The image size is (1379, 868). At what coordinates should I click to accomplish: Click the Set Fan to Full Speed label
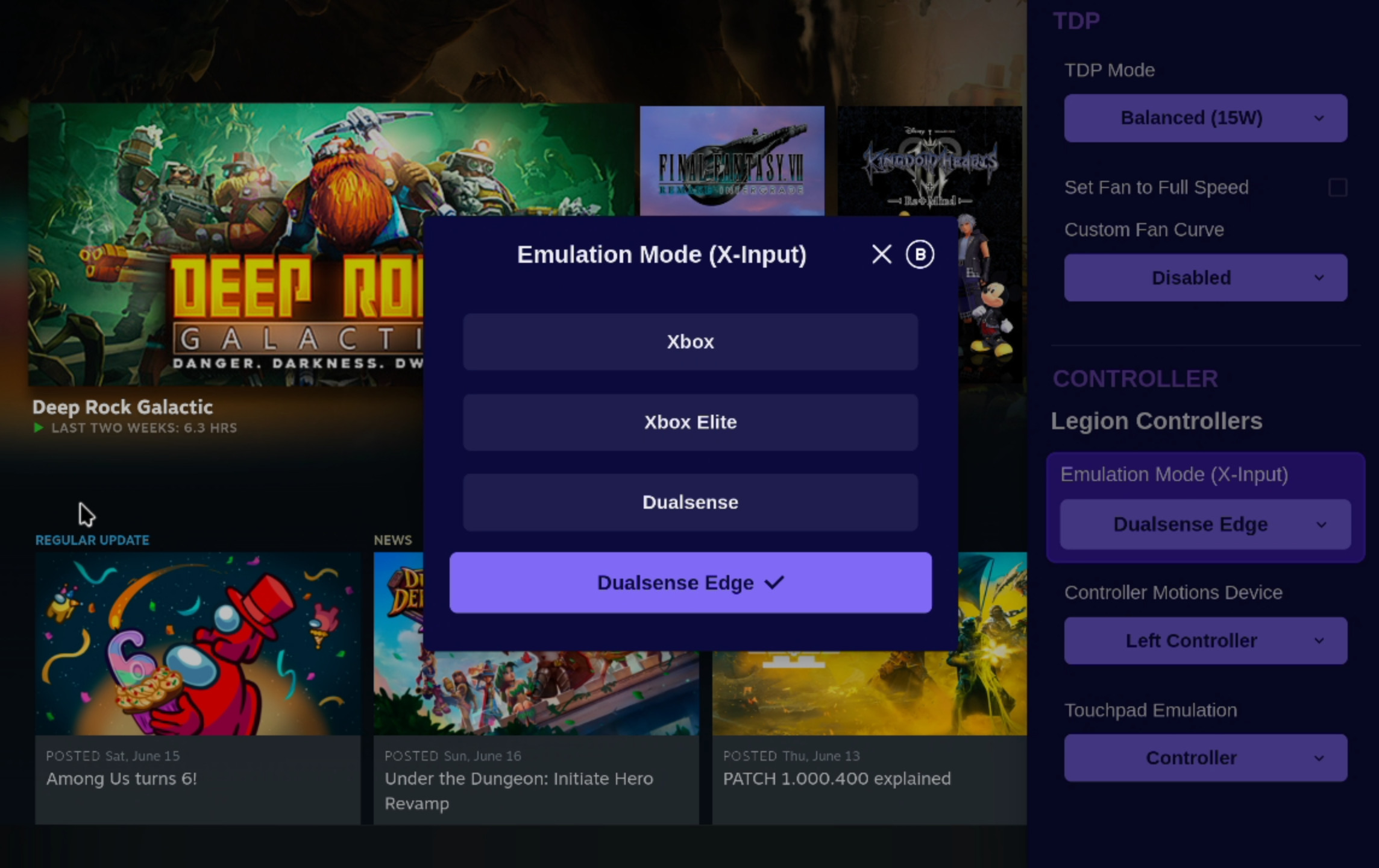1156,187
